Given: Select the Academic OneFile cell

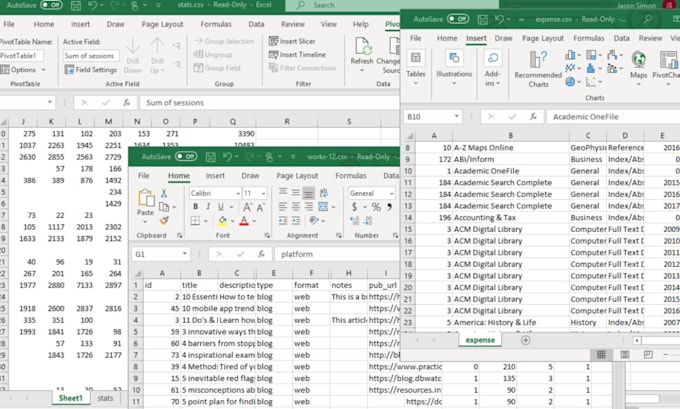Looking at the screenshot, I should tap(511, 171).
